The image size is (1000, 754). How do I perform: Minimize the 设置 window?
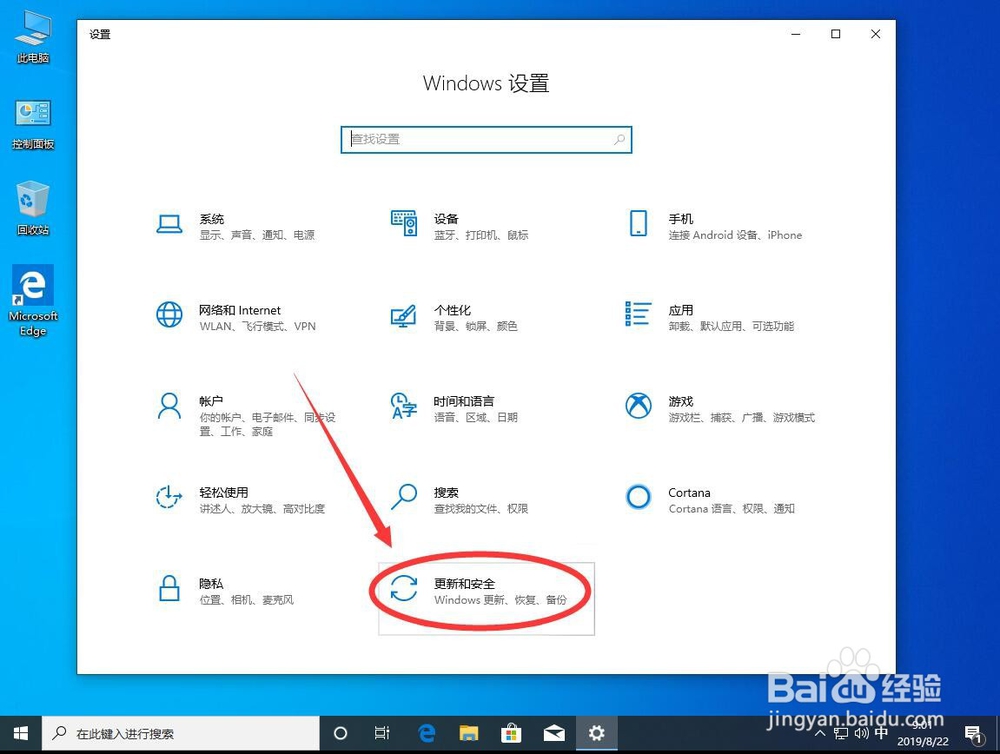[796, 34]
